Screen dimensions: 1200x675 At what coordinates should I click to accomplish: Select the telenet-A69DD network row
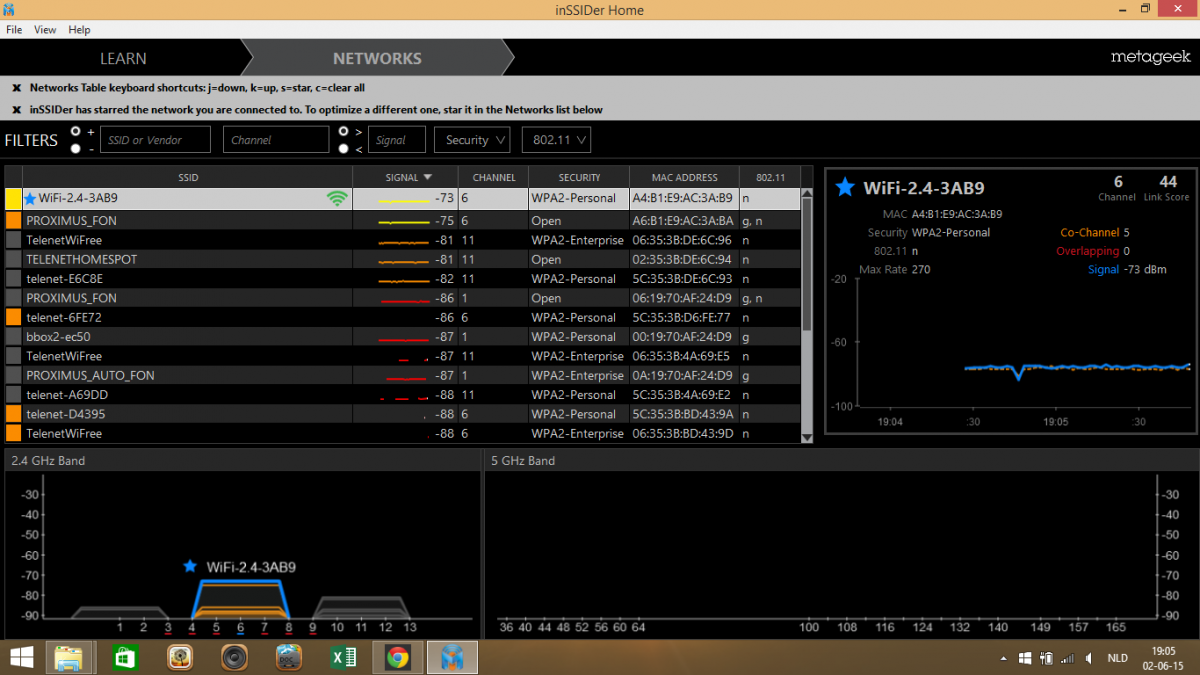[403, 395]
